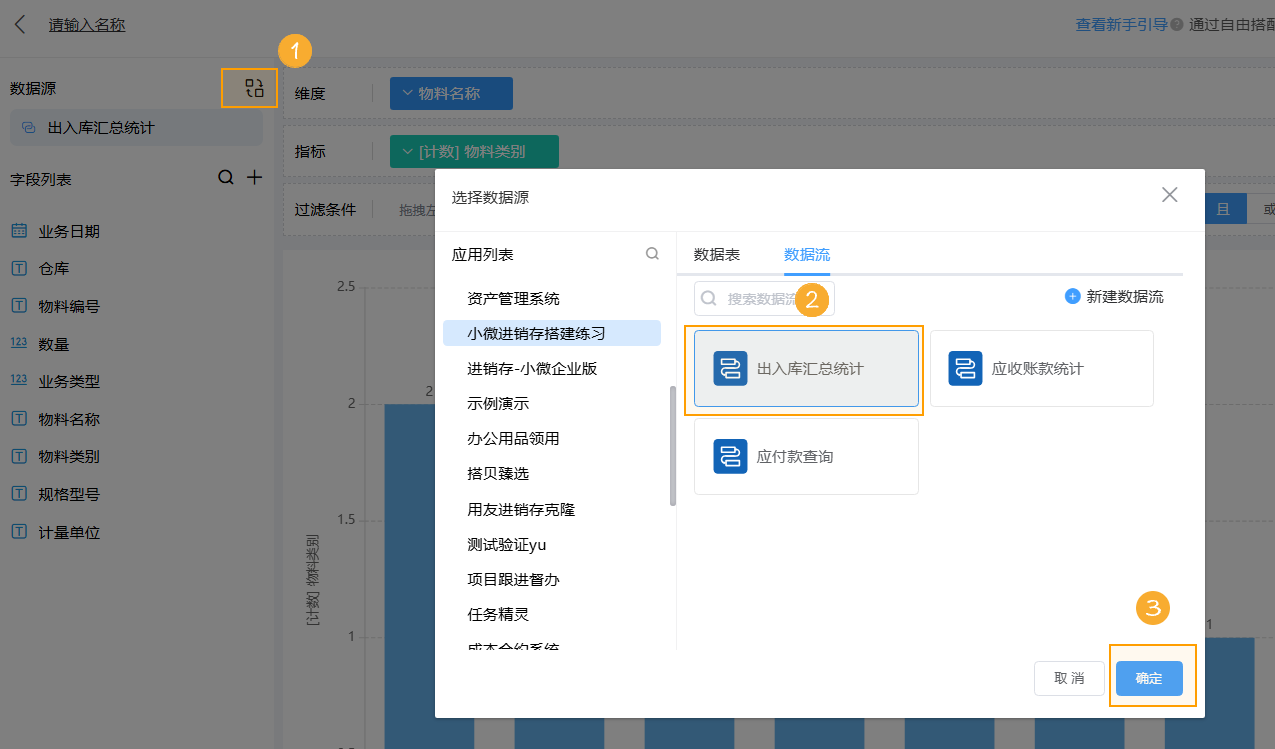Select the 应付款查询 data flow card
This screenshot has height=749, width=1275.
(805, 457)
